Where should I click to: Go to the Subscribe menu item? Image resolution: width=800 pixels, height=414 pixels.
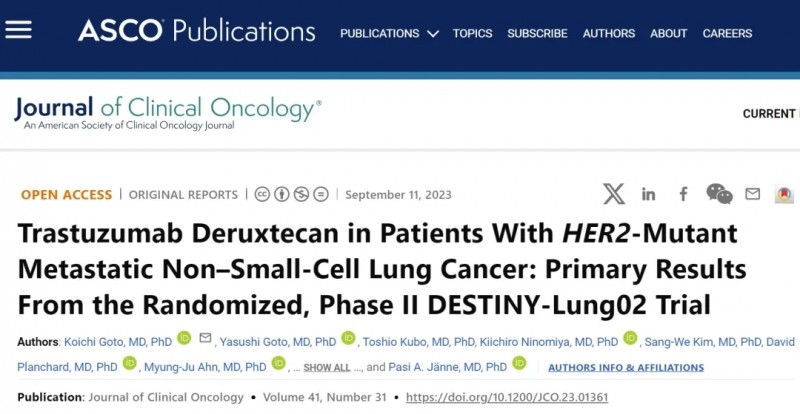click(537, 33)
